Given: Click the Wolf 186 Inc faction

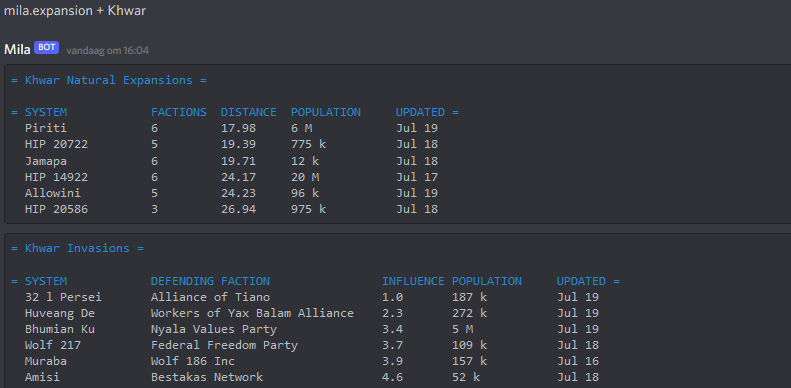Looking at the screenshot, I should (x=193, y=361).
